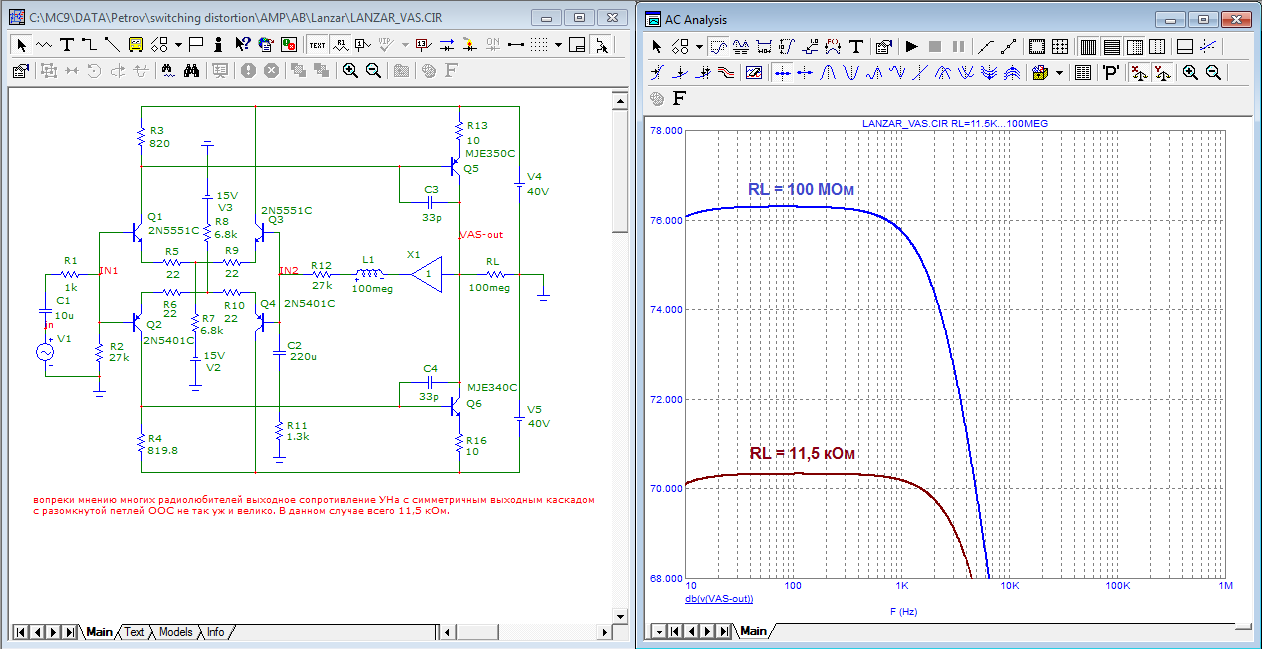Click the Help pointer question-mark icon
The height and width of the screenshot is (649, 1262).
click(243, 45)
